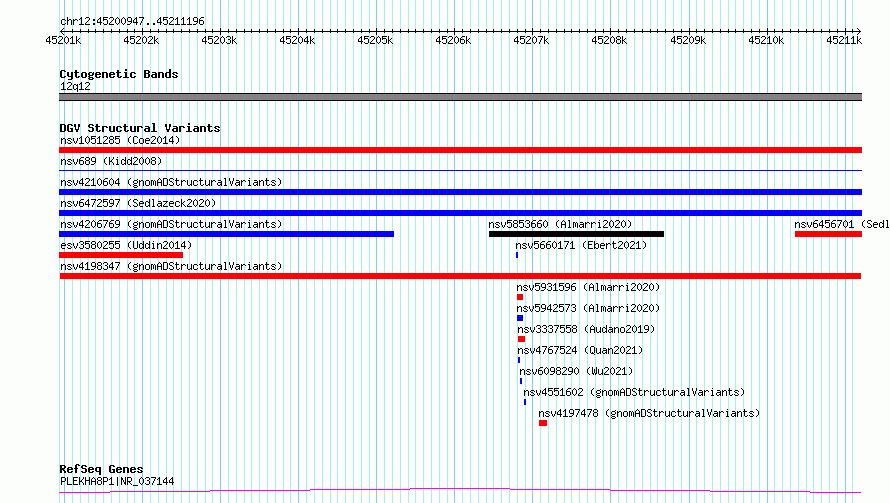Click the nsv1051285 (Coe2014) red variant bar
Image resolution: width=890 pixels, height=503 pixels.
click(460, 150)
